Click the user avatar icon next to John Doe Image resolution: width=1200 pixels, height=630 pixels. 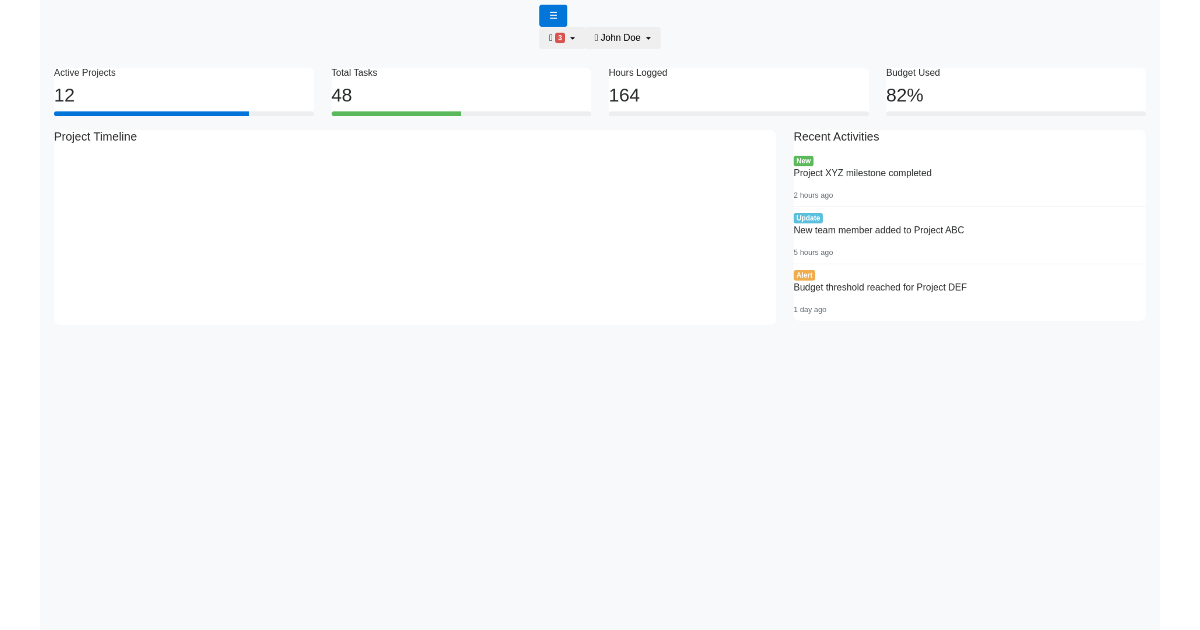(x=594, y=37)
